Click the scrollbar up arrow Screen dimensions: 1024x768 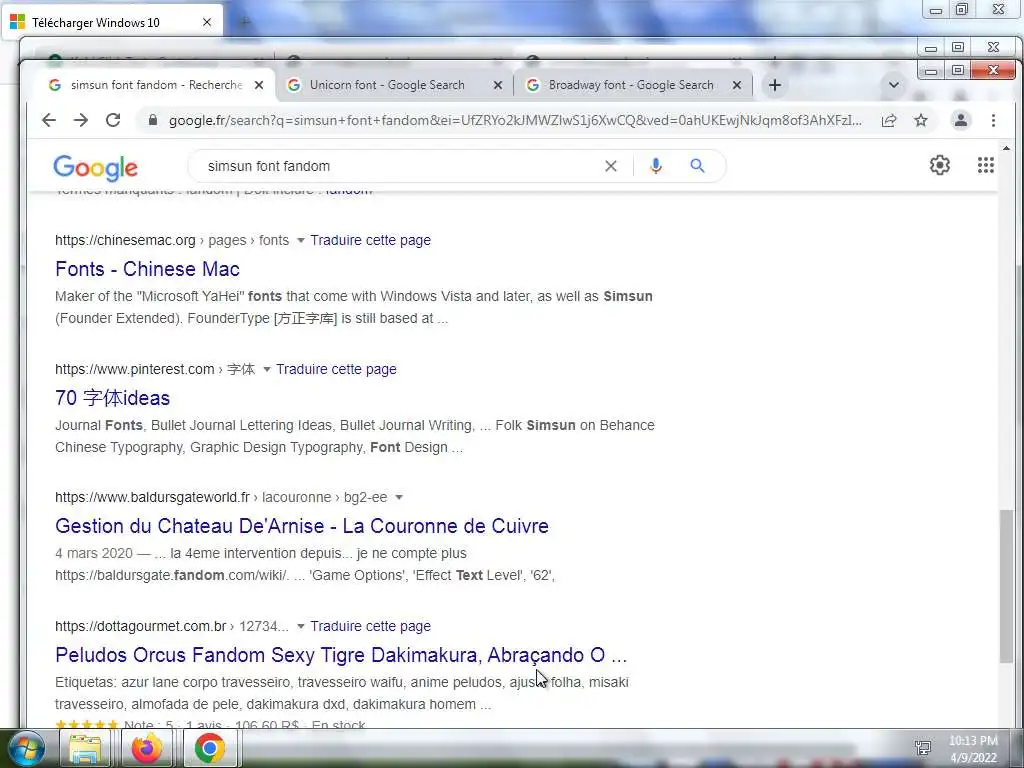[x=1006, y=148]
